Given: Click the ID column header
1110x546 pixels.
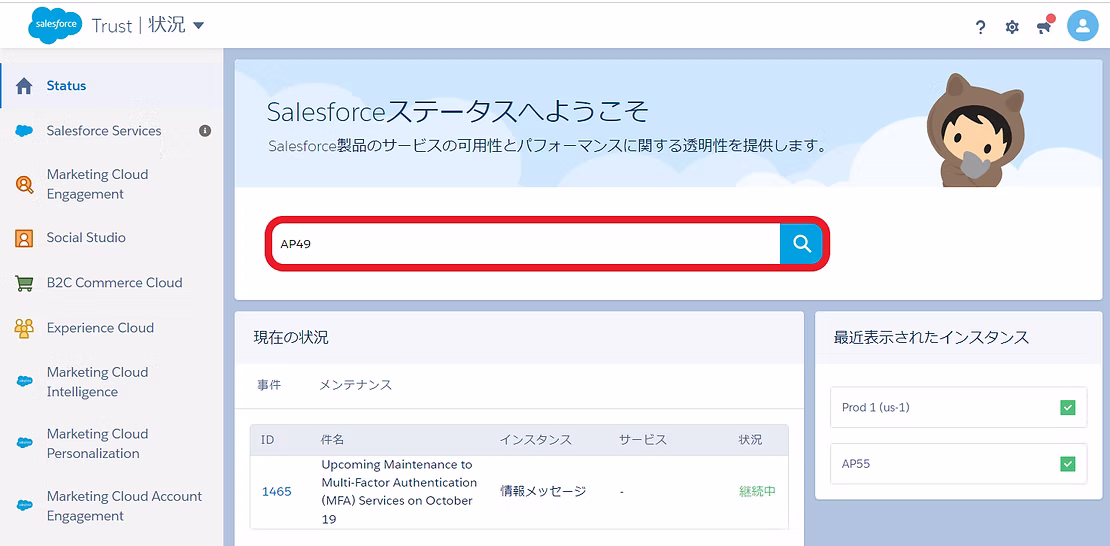Looking at the screenshot, I should [268, 440].
